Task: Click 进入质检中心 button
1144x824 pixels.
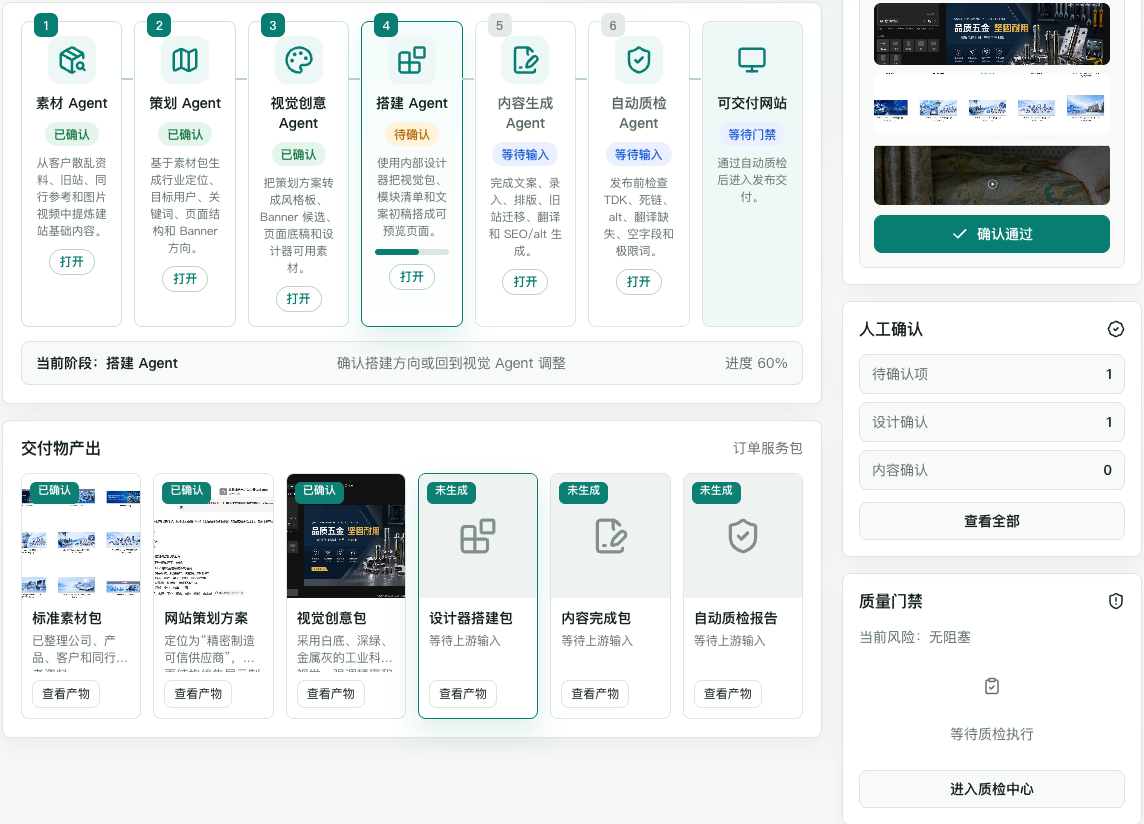Action: click(992, 789)
